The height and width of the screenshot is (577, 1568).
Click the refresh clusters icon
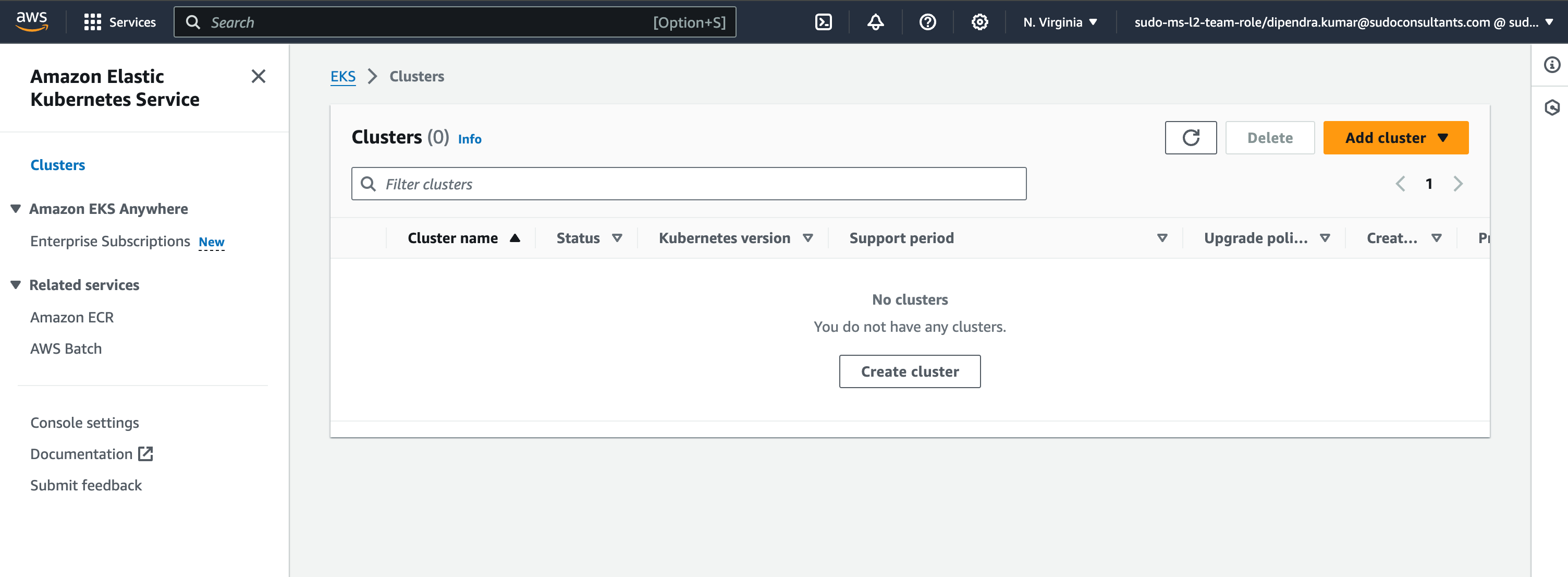point(1192,138)
